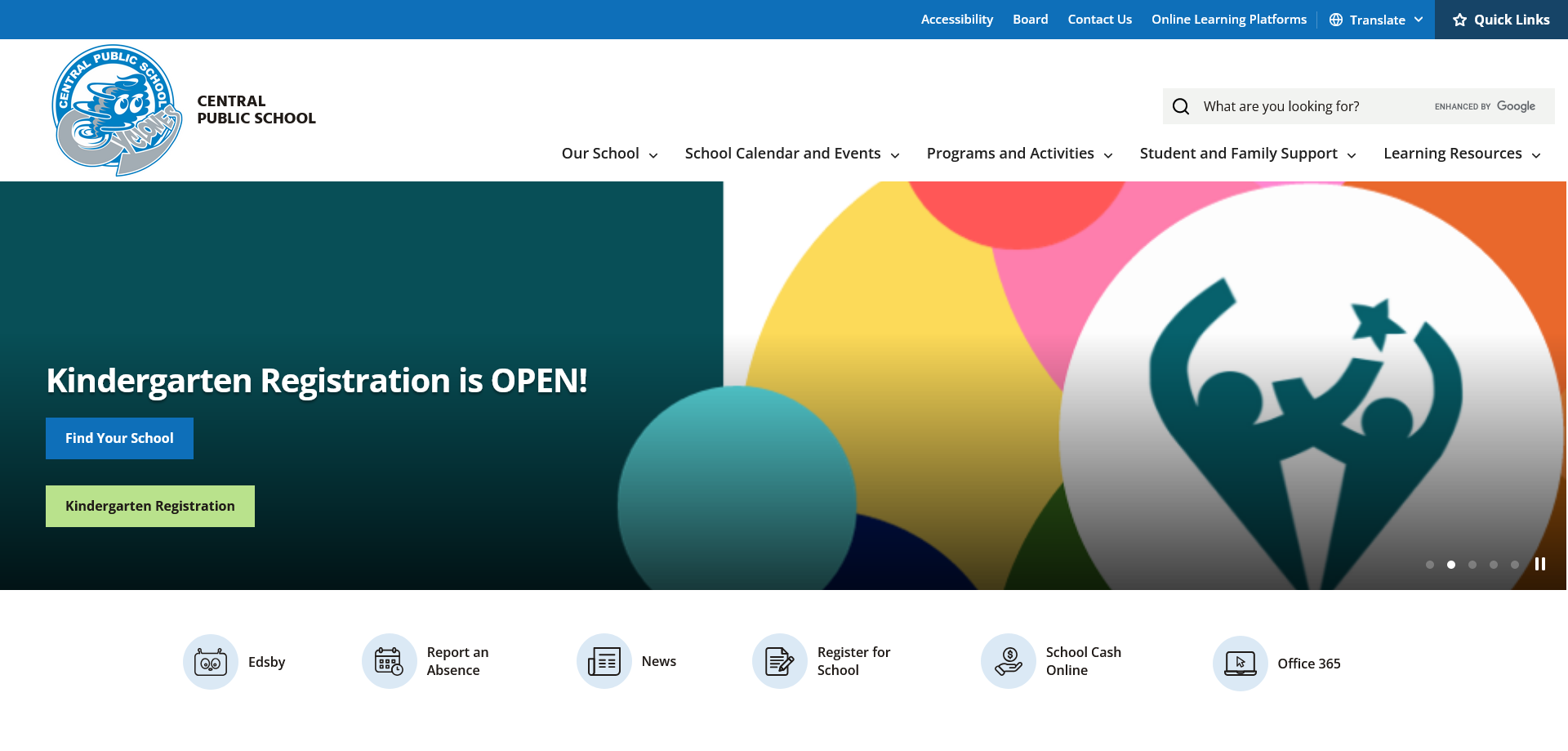The width and height of the screenshot is (1568, 751).
Task: Click the Edsby owl icon
Action: (211, 662)
